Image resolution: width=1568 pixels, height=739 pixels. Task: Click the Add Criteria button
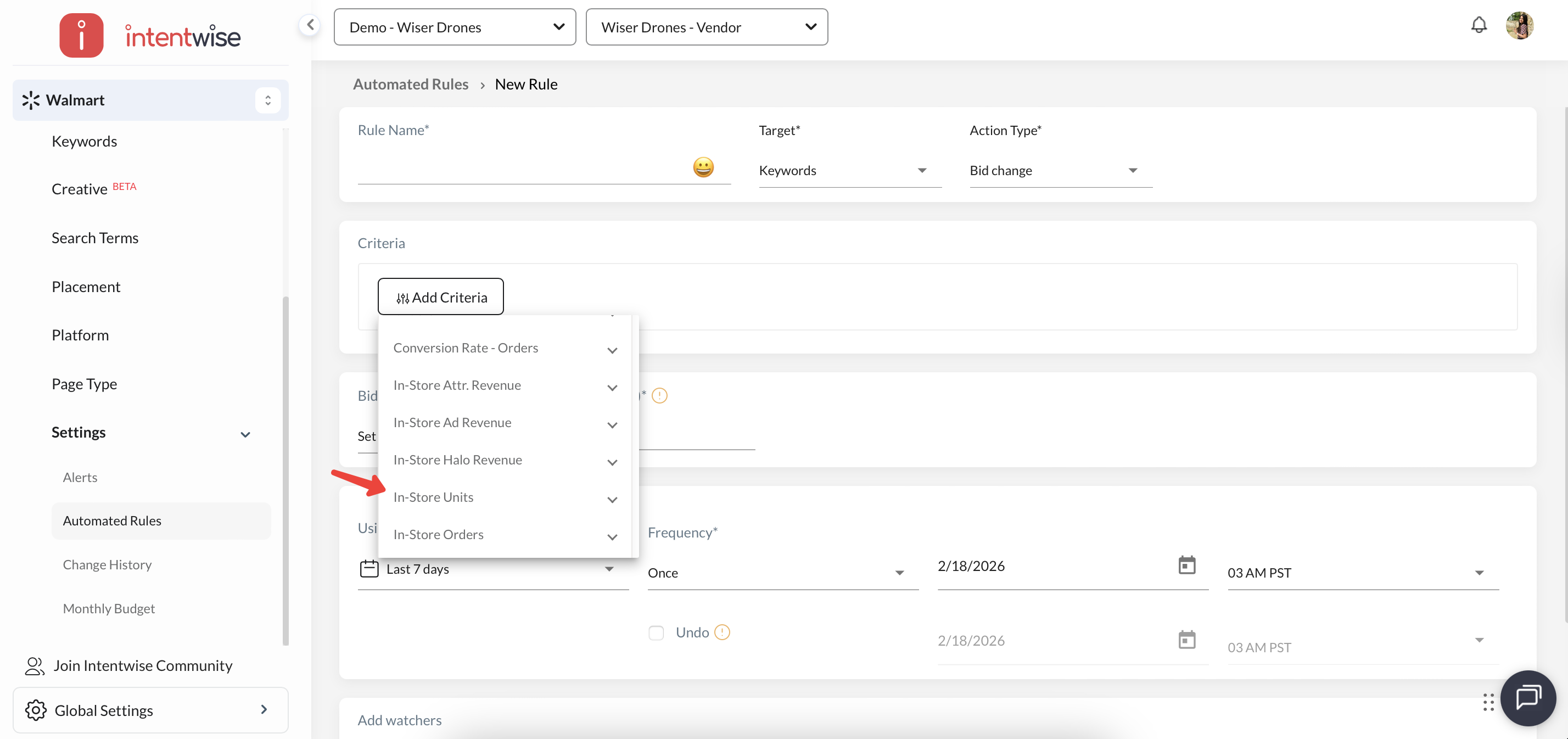pyautogui.click(x=441, y=297)
